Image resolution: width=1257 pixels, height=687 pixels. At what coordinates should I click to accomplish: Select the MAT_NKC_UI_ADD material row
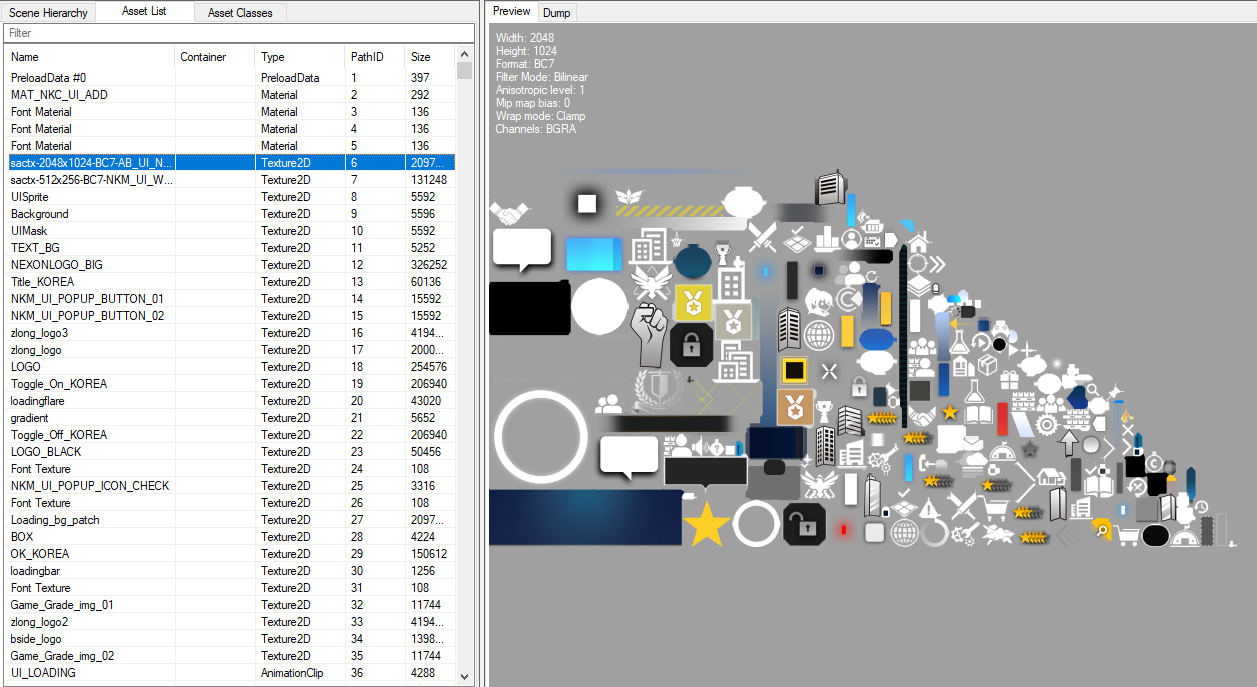click(230, 95)
